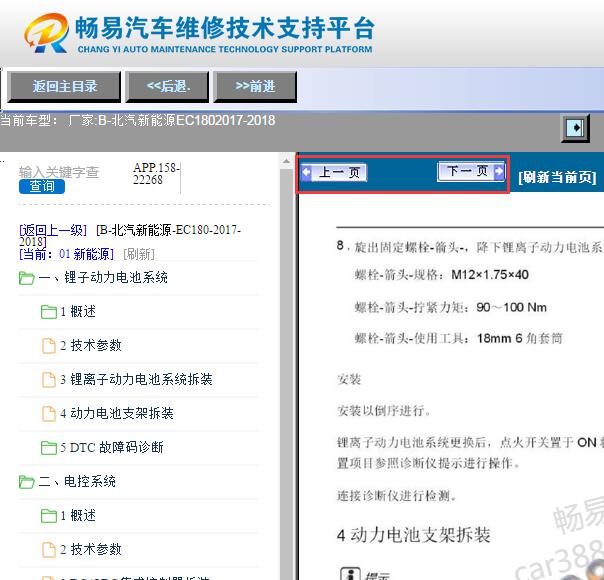604x580 pixels.
Task: Click folder icon of the first 1 概述
Action: [49, 312]
